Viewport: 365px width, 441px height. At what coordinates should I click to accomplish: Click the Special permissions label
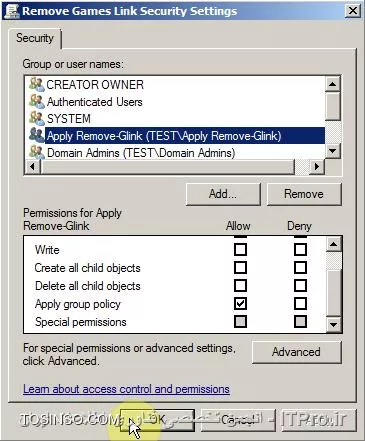[81, 322]
